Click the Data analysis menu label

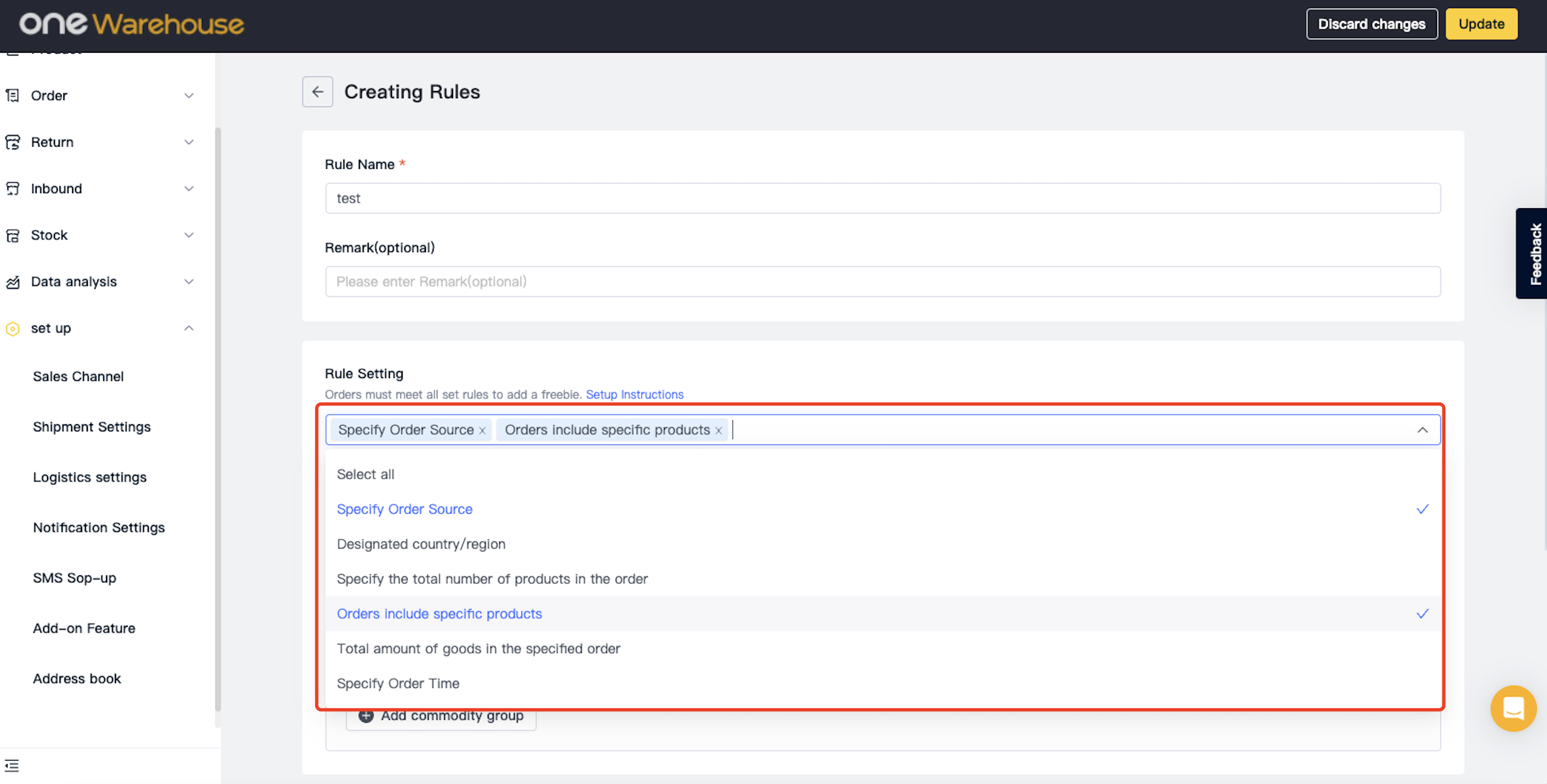click(x=74, y=282)
